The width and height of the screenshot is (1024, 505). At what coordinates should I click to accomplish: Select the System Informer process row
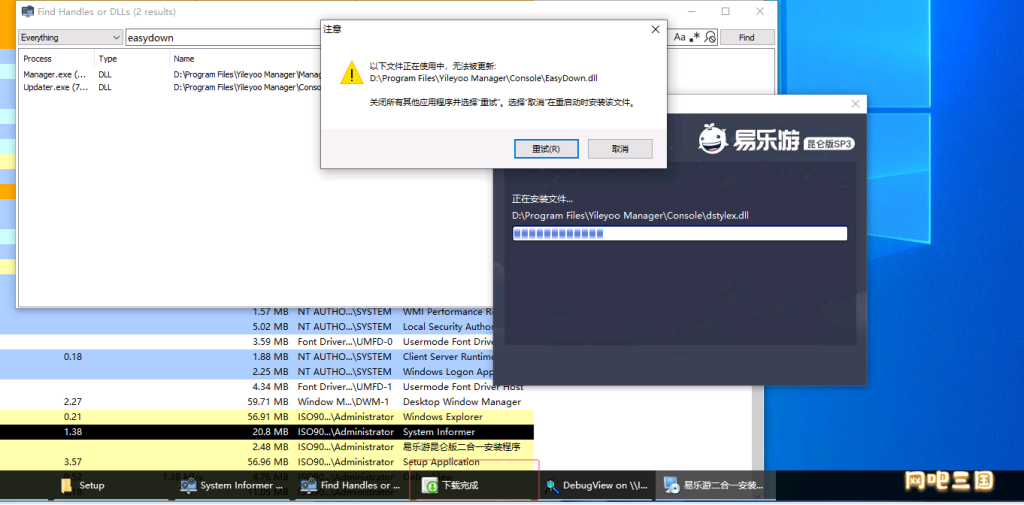click(x=266, y=432)
